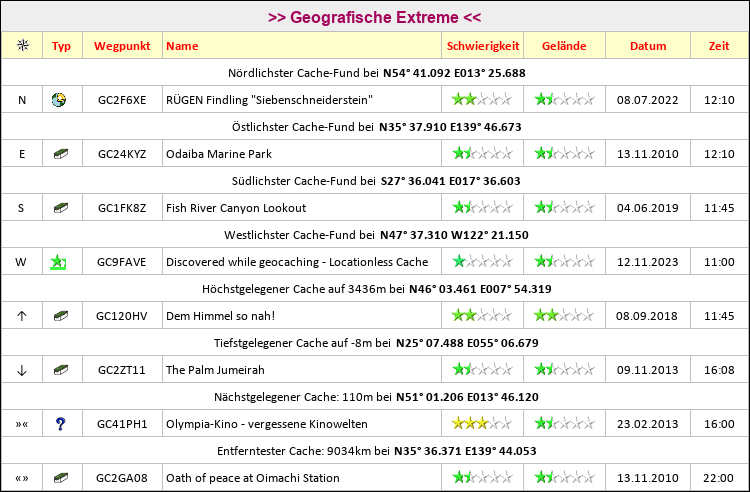The image size is (750, 492).
Task: Click the cache name The Palm Jumeirah
Action: pyautogui.click(x=215, y=370)
